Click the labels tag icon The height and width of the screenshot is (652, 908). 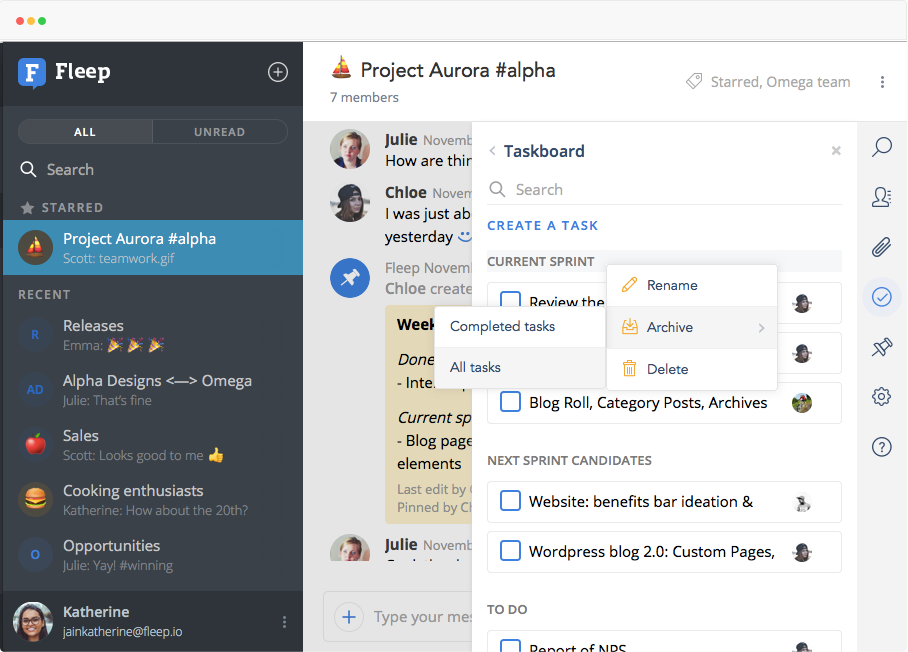pos(694,81)
